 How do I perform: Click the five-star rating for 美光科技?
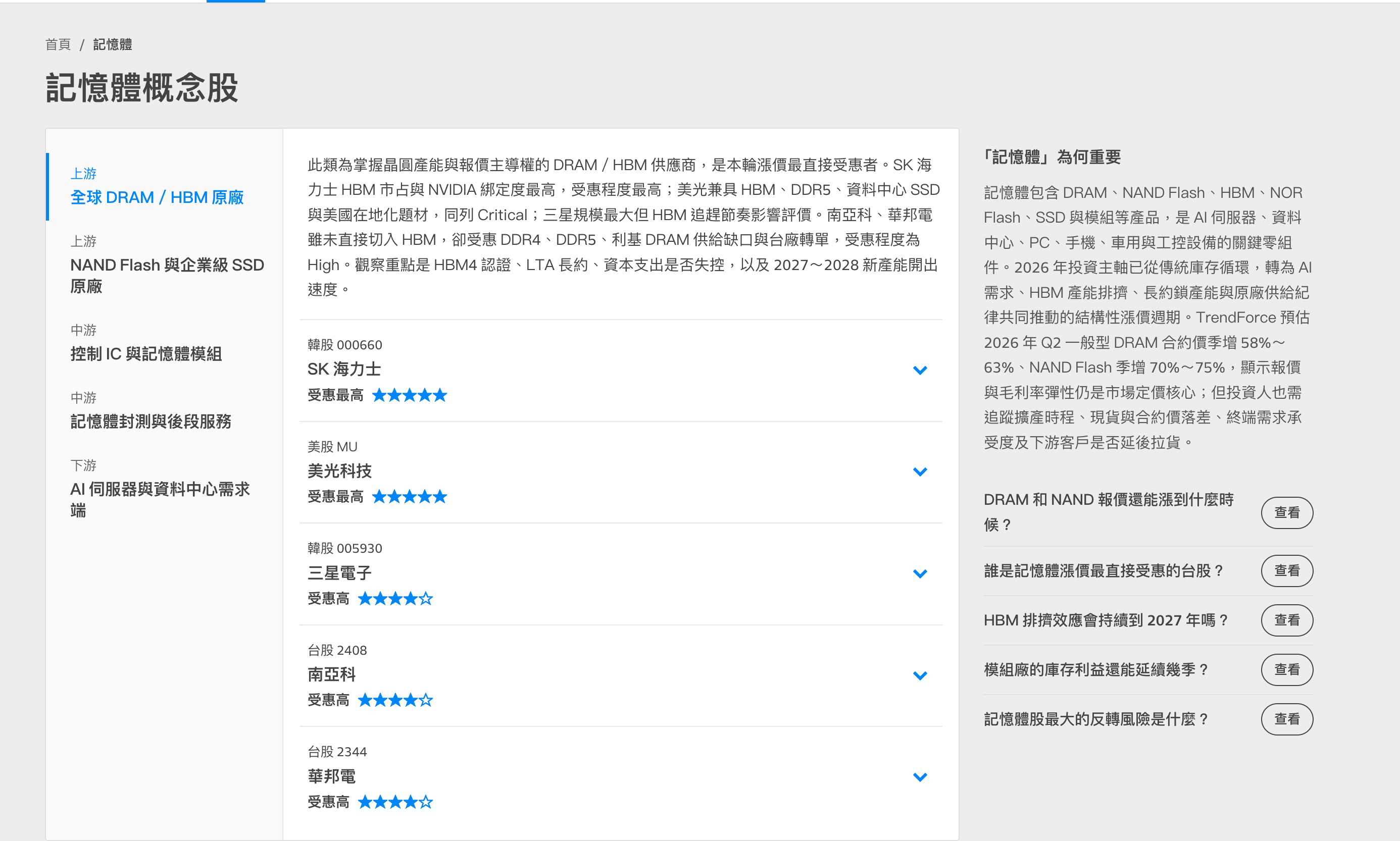tap(409, 497)
